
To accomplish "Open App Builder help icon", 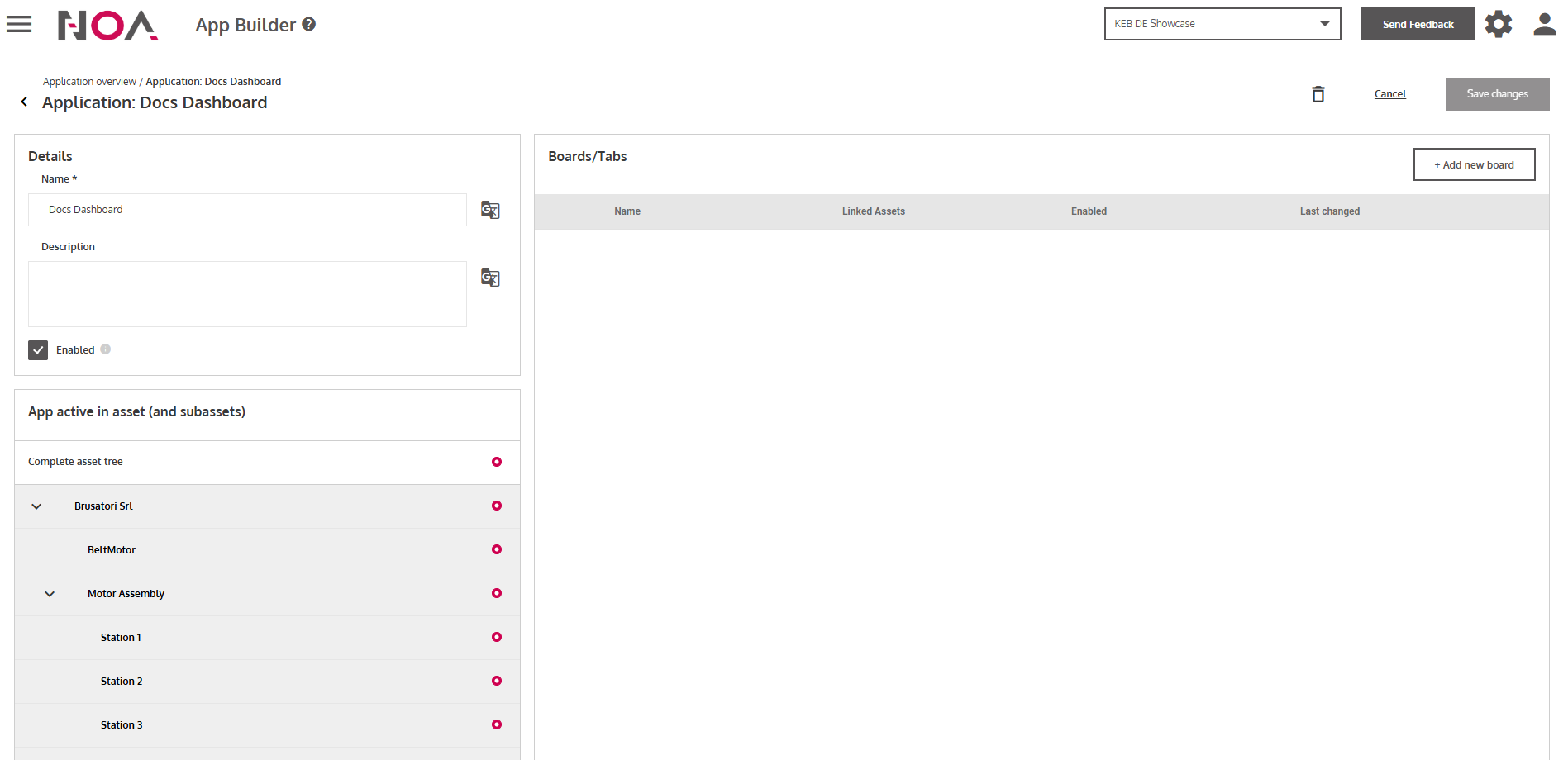I will click(x=309, y=25).
